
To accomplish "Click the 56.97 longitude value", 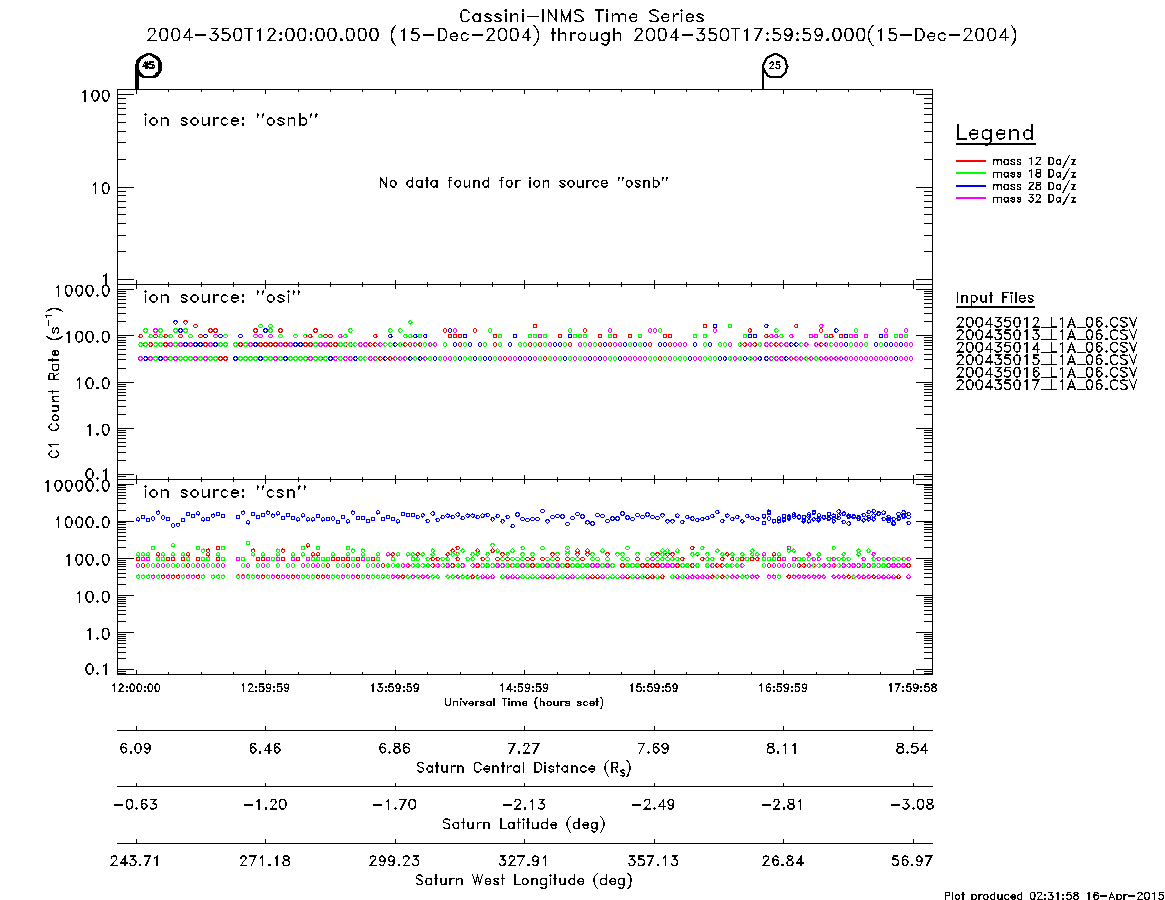I will [x=912, y=861].
